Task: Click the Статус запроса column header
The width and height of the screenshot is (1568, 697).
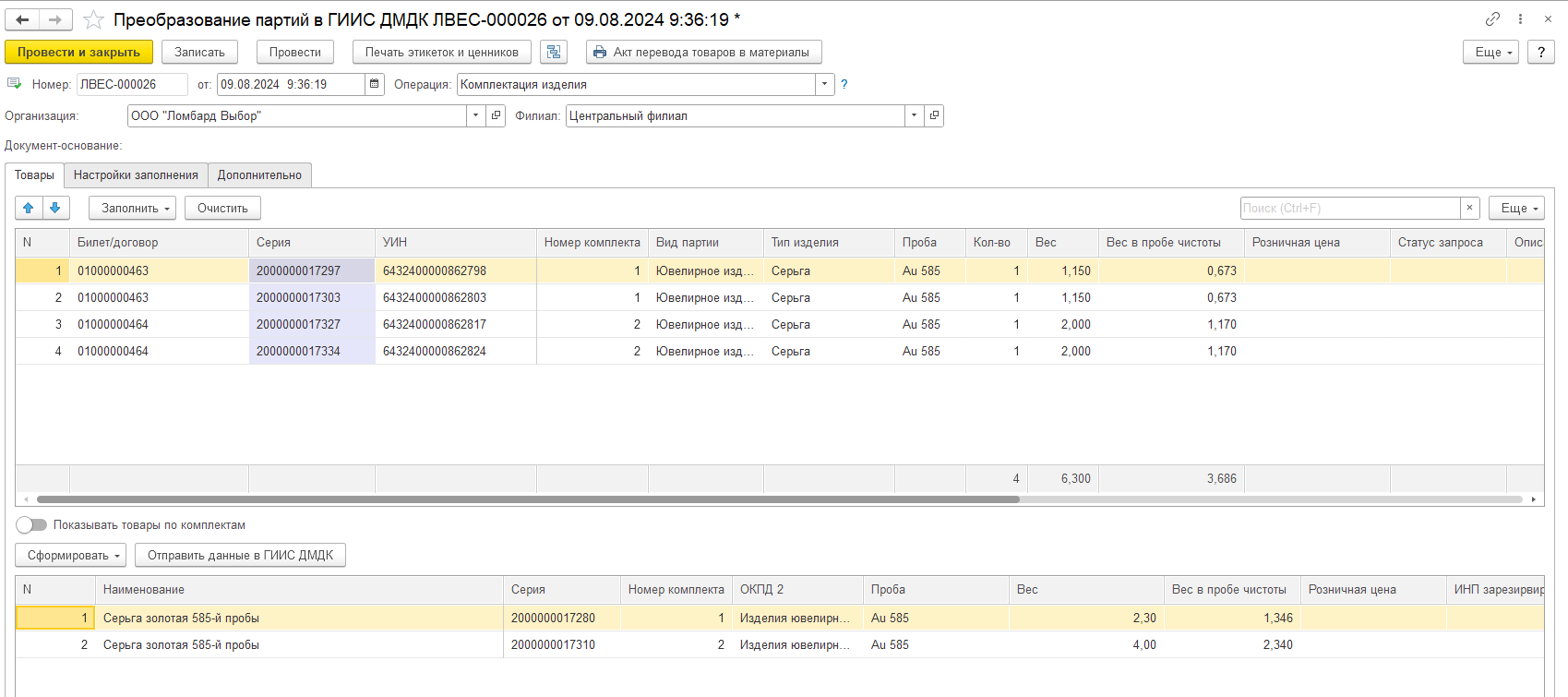Action: pyautogui.click(x=1448, y=242)
